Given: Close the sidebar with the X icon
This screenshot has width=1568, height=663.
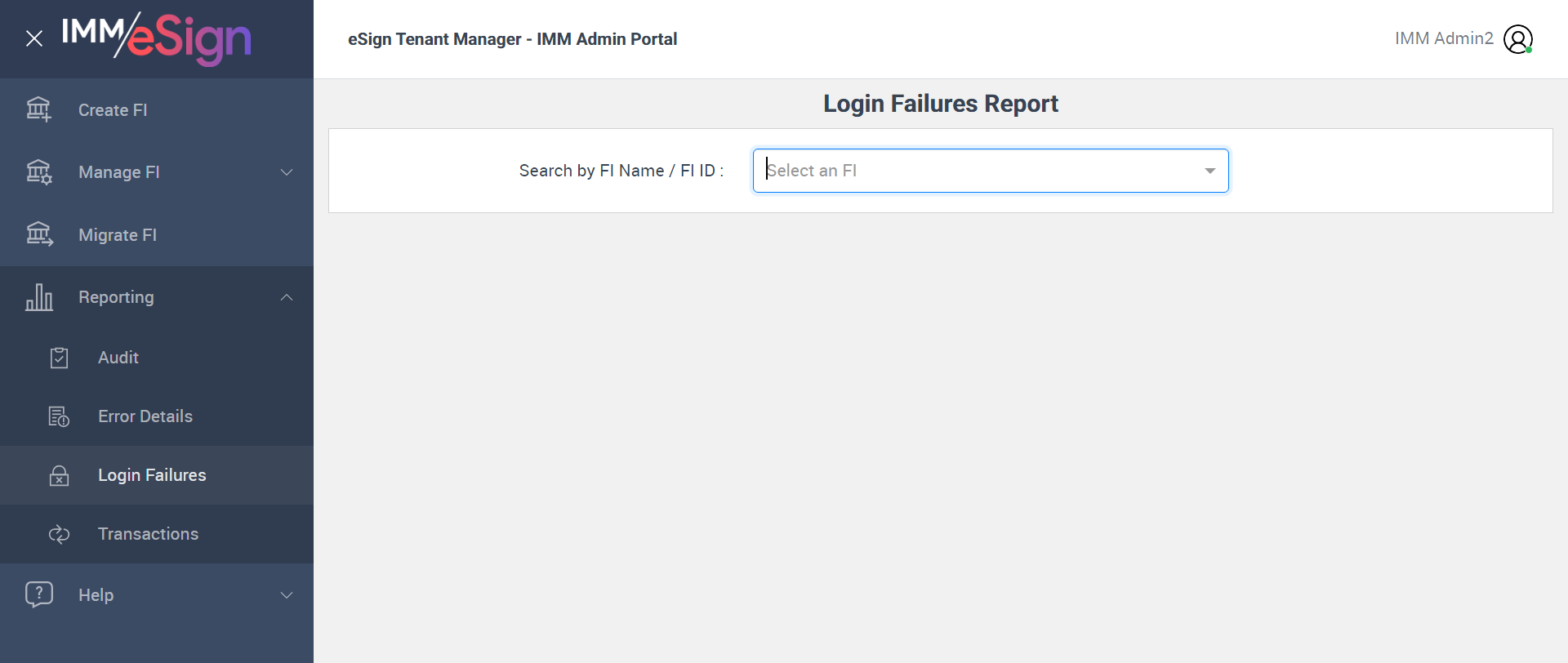Looking at the screenshot, I should 34,38.
